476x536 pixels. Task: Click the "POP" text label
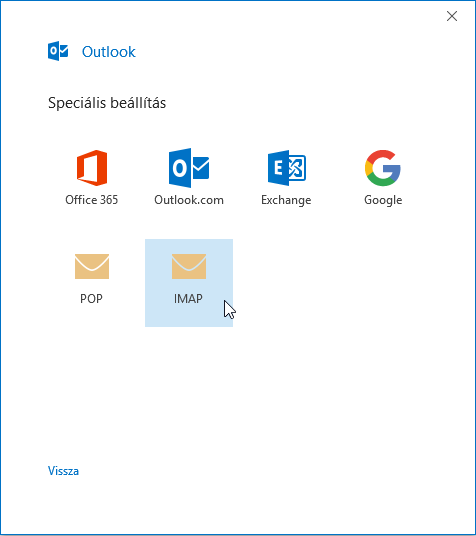(x=91, y=298)
